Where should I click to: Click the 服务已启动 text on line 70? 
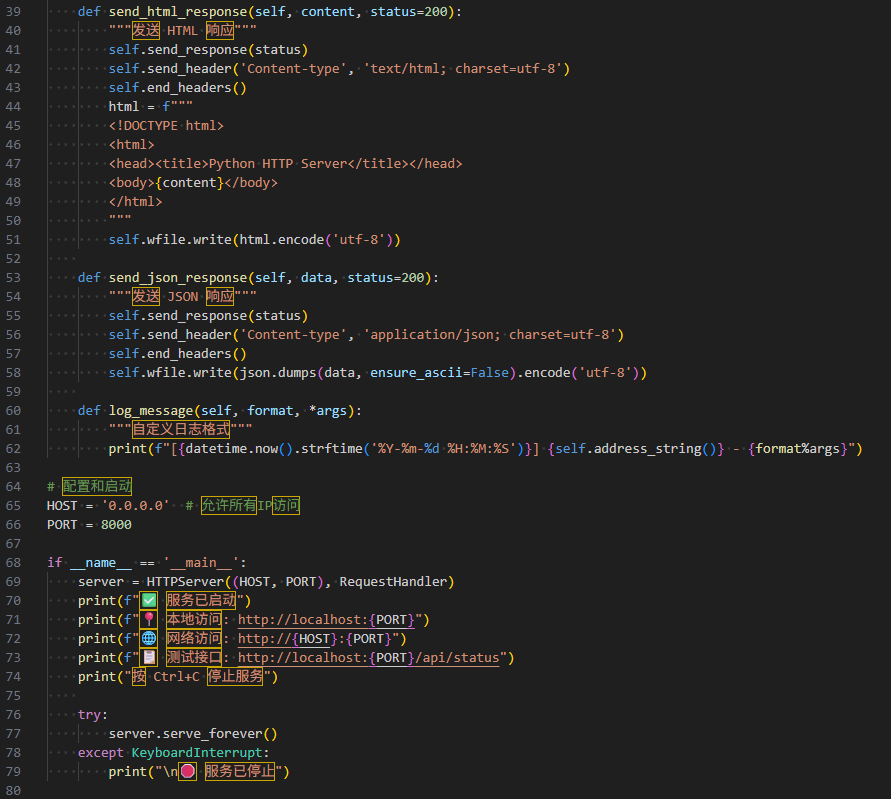coord(201,600)
